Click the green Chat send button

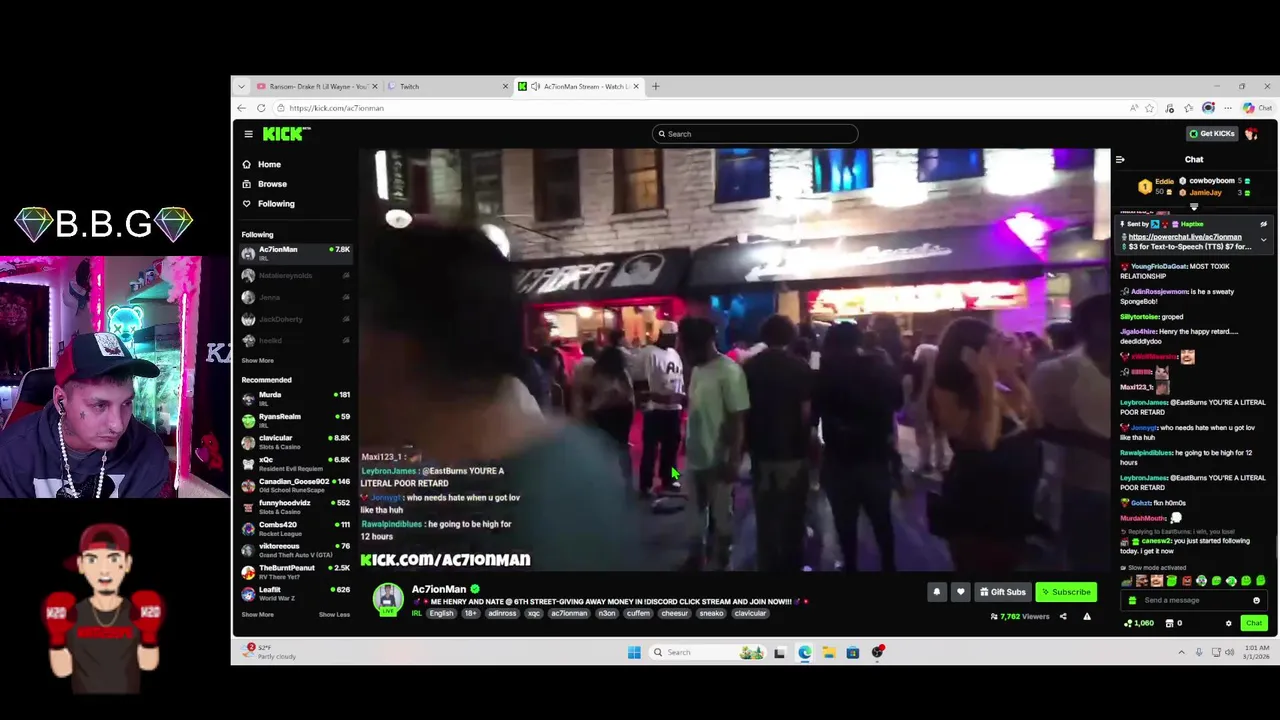pyautogui.click(x=1254, y=623)
